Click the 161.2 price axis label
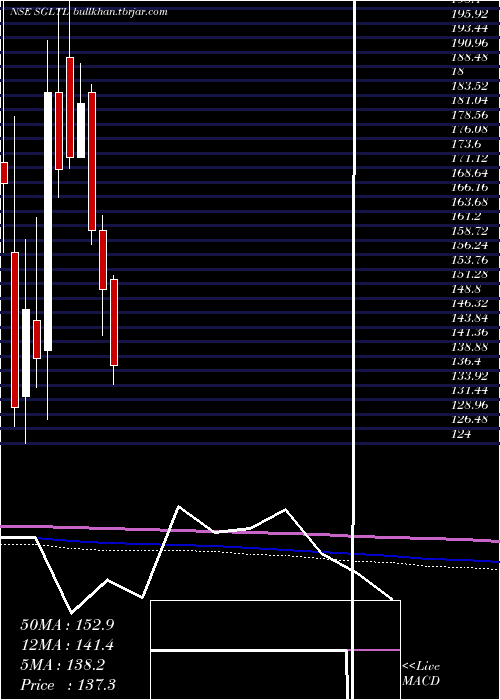The height and width of the screenshot is (700, 500). [466, 217]
